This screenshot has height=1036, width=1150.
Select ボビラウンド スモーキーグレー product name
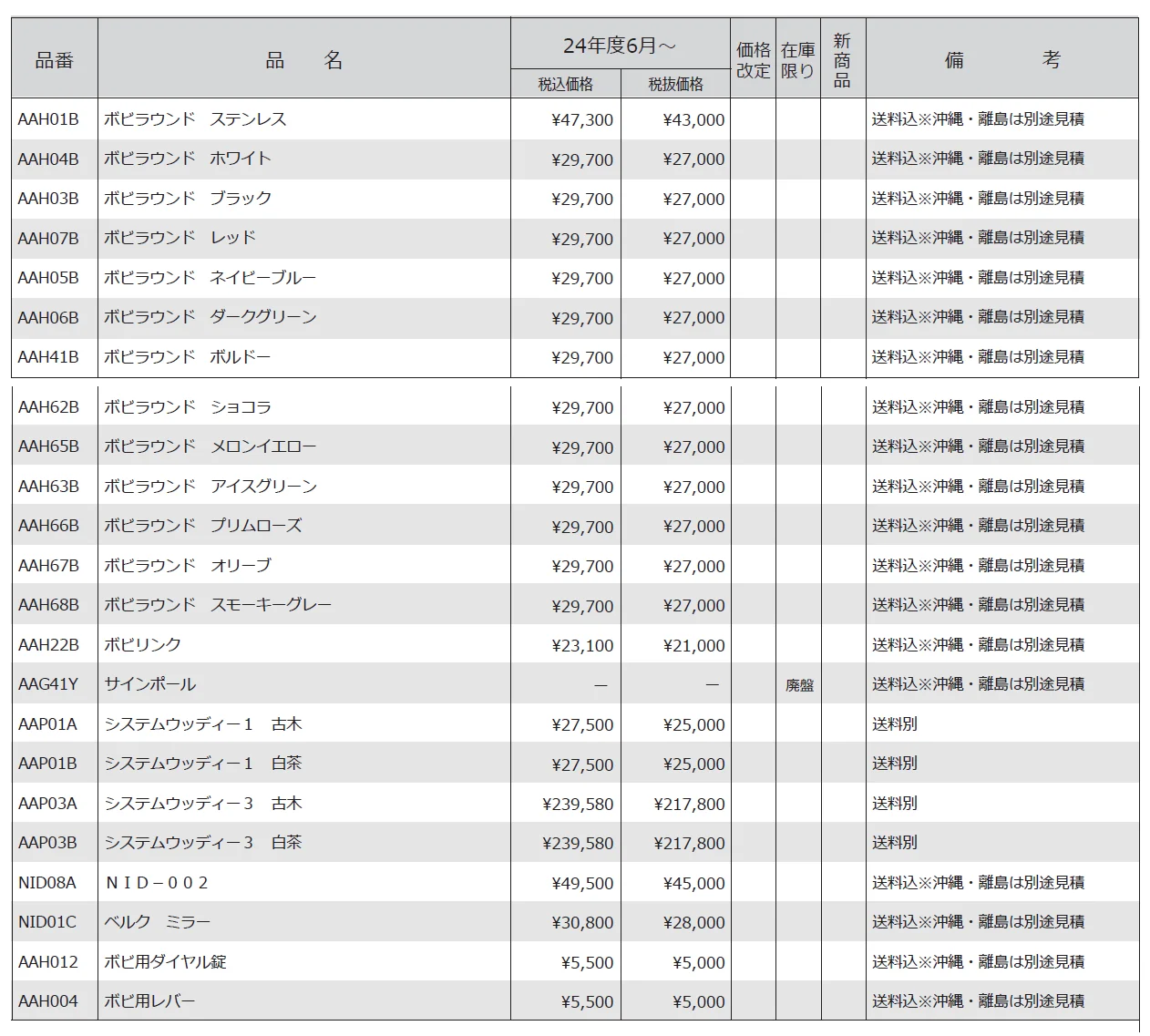(218, 605)
